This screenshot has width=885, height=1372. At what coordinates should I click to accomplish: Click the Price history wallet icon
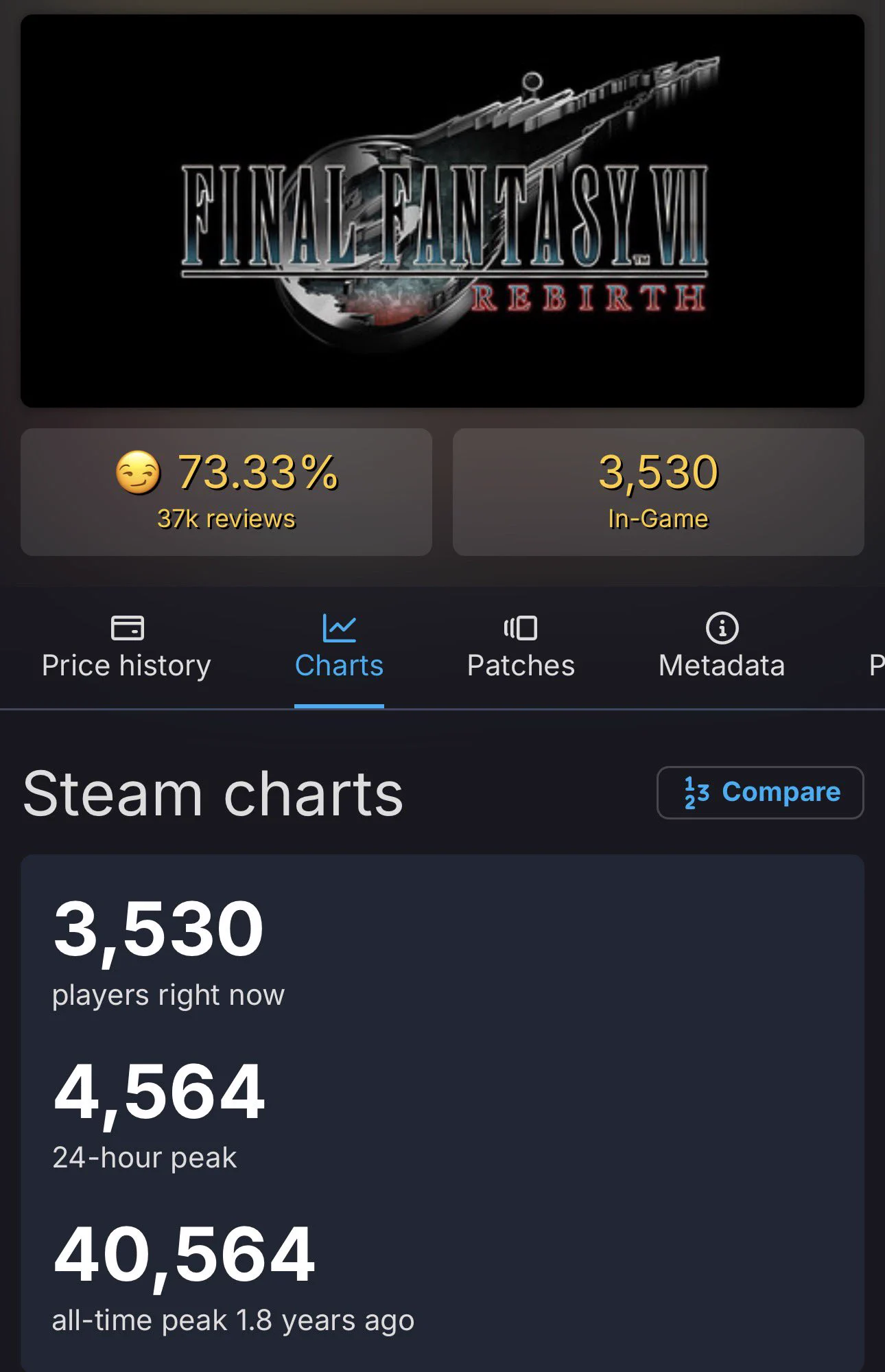click(x=127, y=627)
